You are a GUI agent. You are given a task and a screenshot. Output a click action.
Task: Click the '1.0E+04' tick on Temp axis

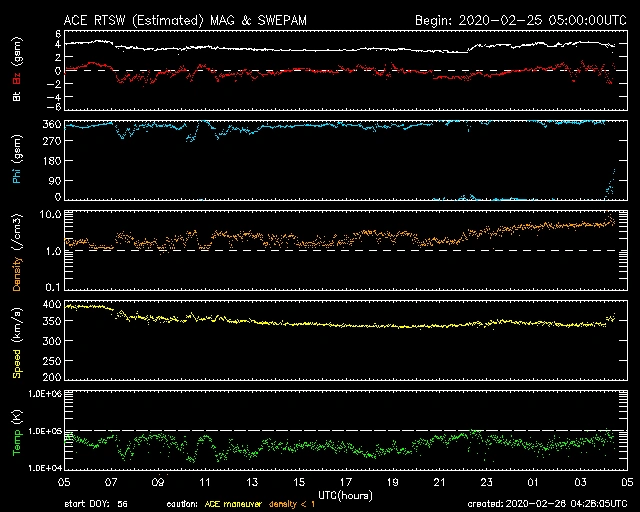(x=45, y=468)
